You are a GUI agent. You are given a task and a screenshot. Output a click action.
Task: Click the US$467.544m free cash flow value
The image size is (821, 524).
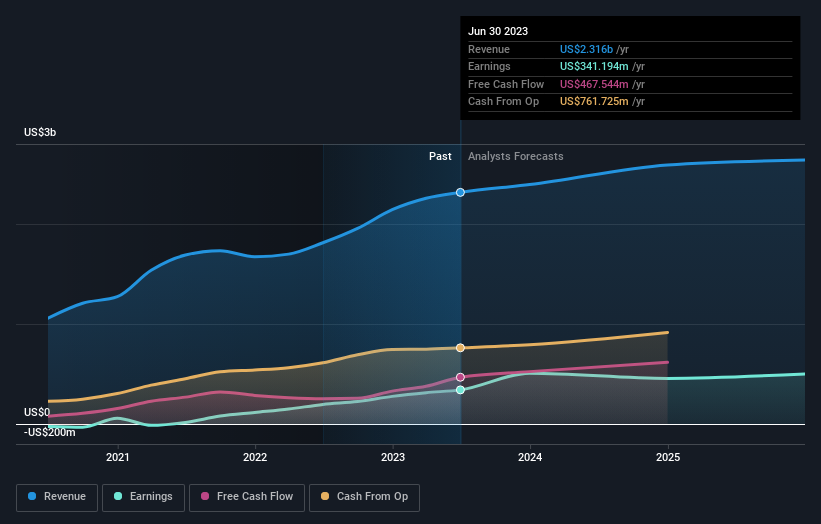[594, 84]
